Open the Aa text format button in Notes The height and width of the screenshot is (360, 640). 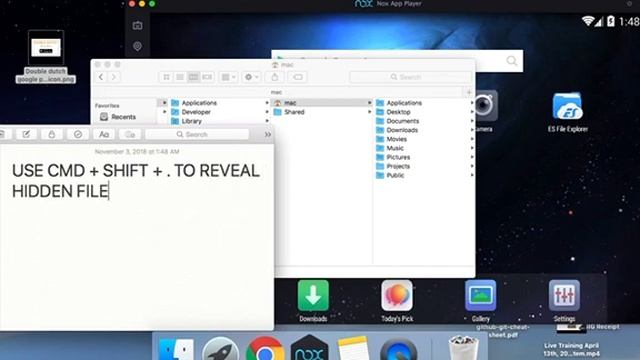(x=104, y=134)
